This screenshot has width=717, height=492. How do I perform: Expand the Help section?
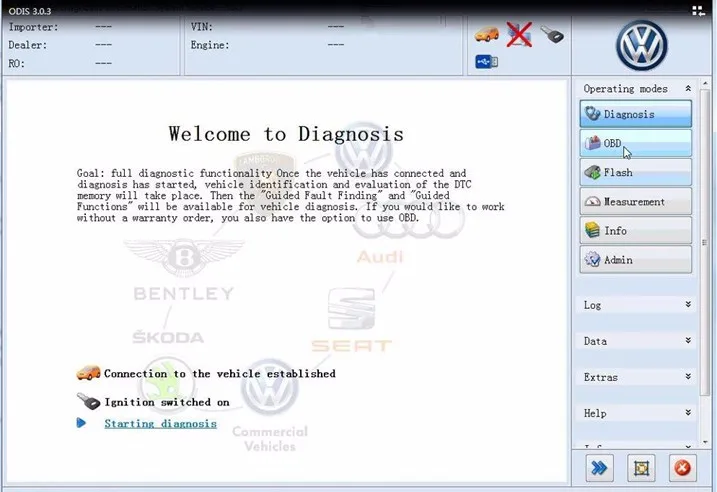tap(688, 413)
